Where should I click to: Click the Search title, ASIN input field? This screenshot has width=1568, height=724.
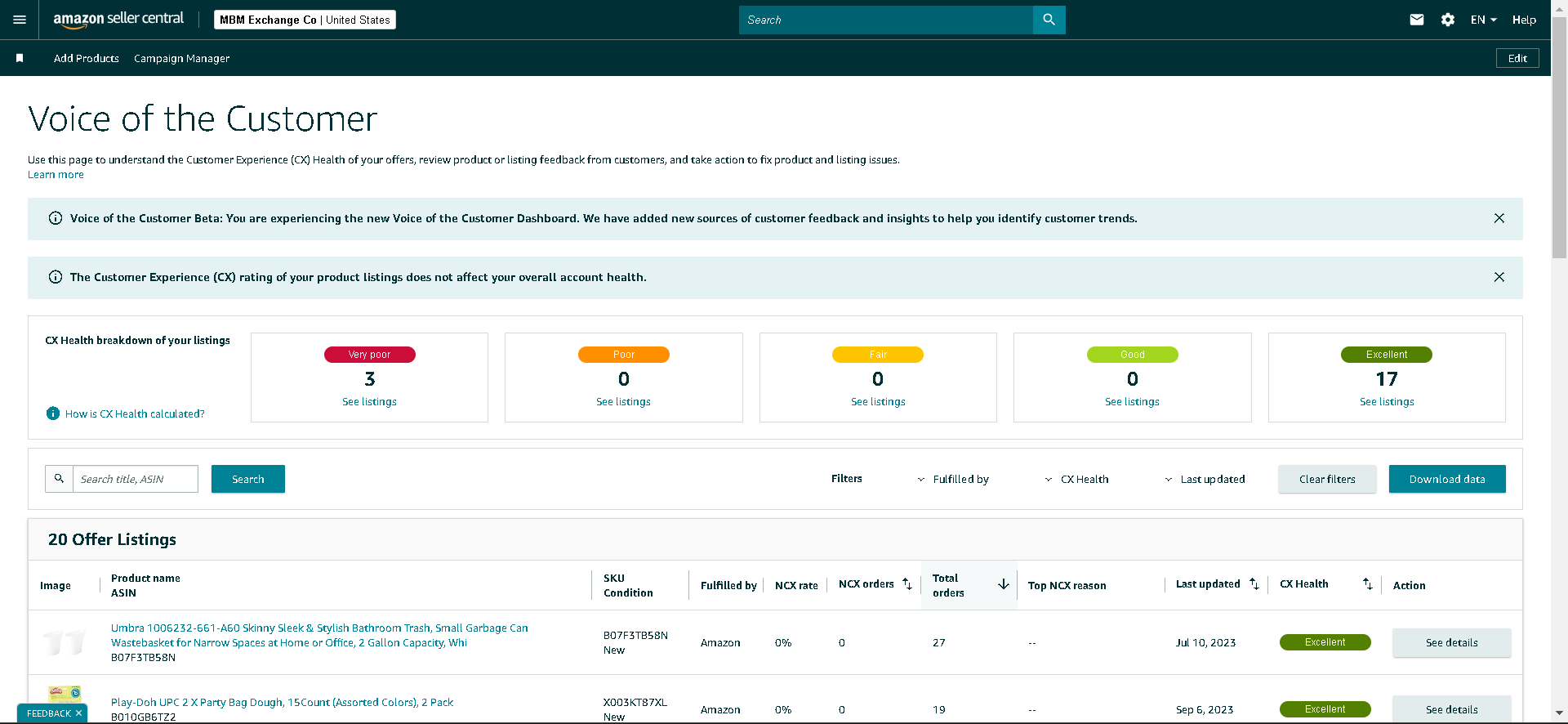136,479
